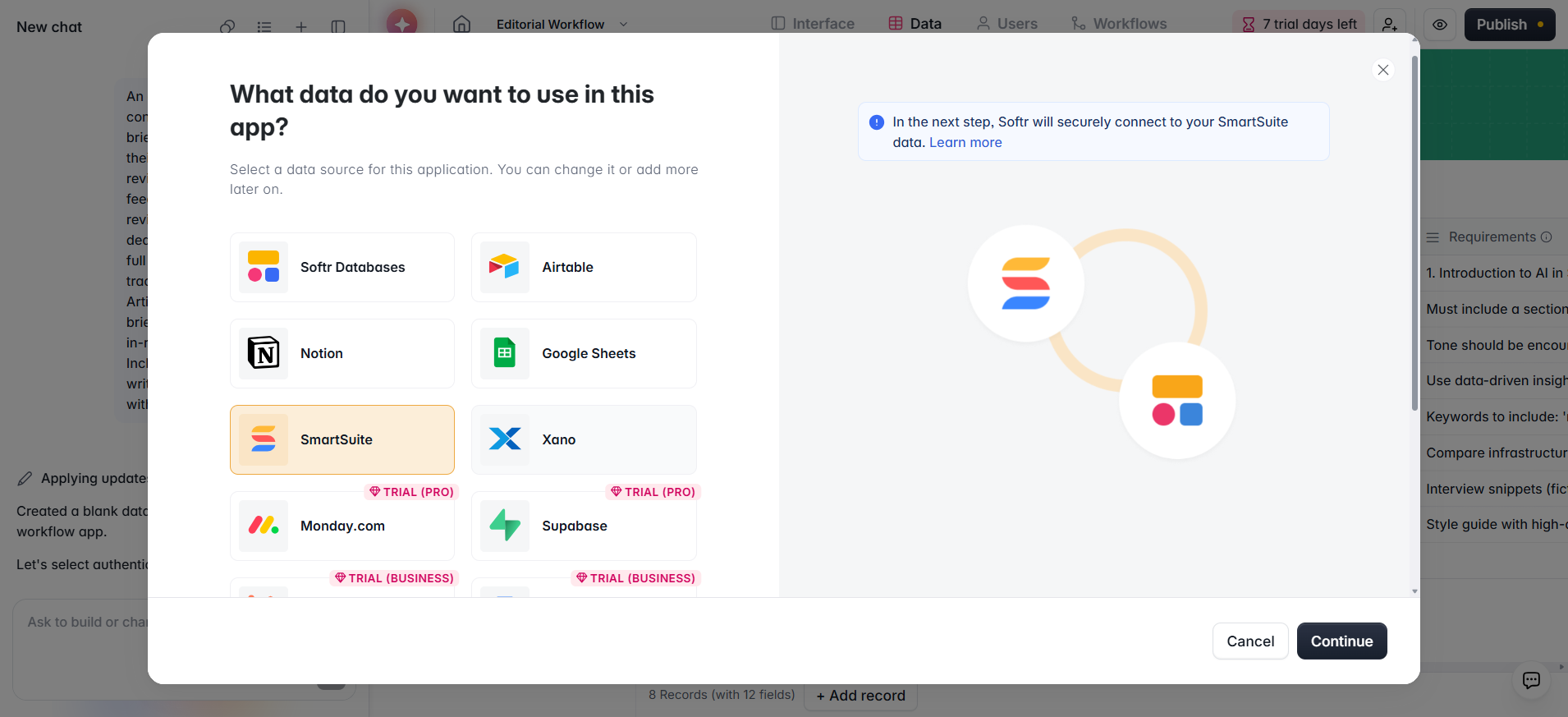Go to the home icon
Image resolution: width=1568 pixels, height=717 pixels.
[462, 25]
